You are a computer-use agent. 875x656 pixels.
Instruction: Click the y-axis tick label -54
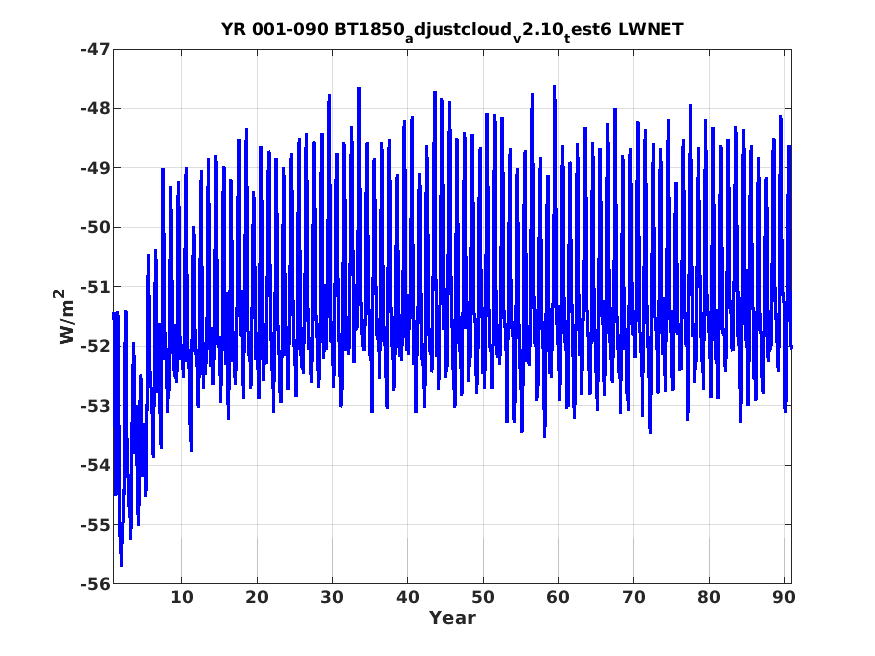click(x=95, y=465)
